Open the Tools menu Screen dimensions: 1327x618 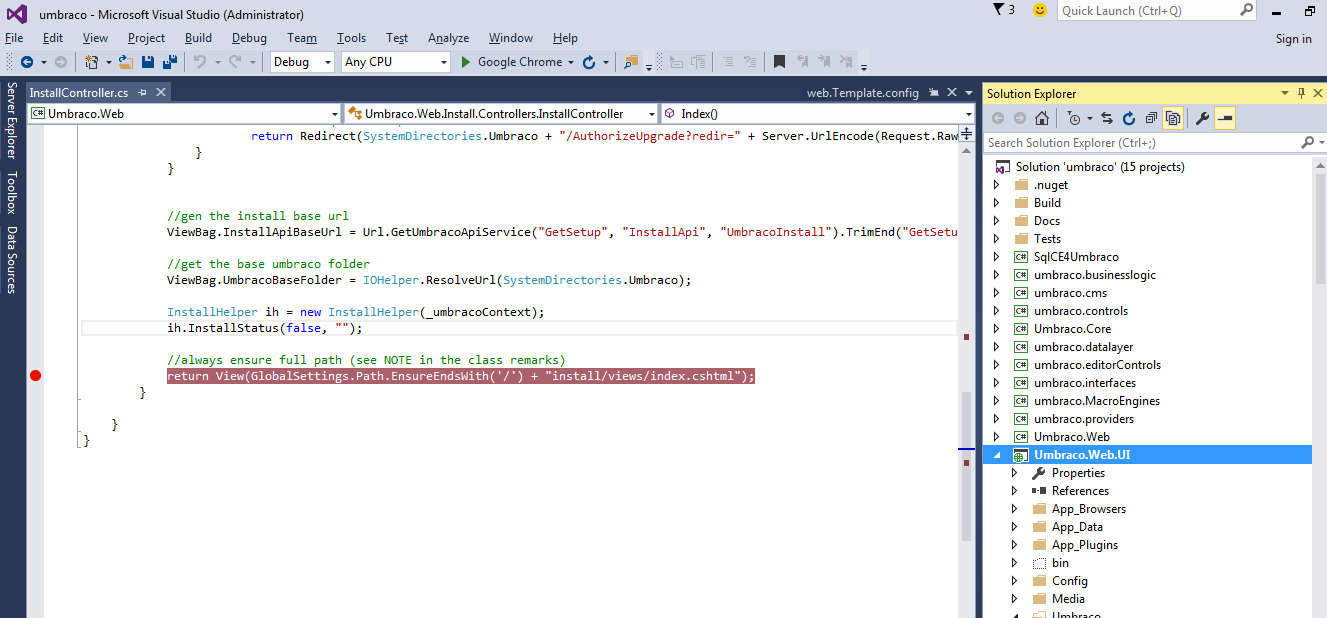(x=352, y=38)
